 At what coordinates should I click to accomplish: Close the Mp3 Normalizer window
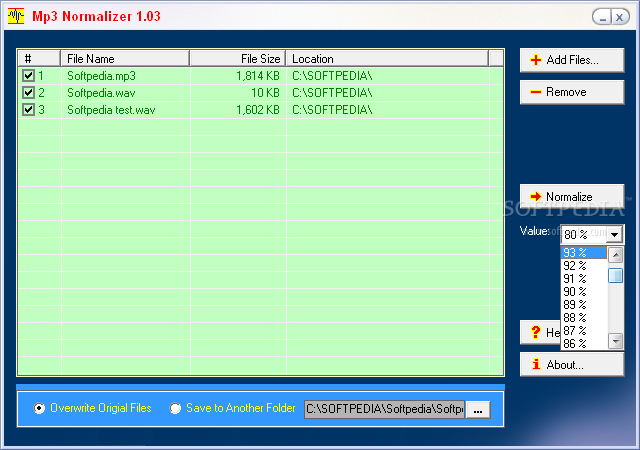click(x=620, y=17)
